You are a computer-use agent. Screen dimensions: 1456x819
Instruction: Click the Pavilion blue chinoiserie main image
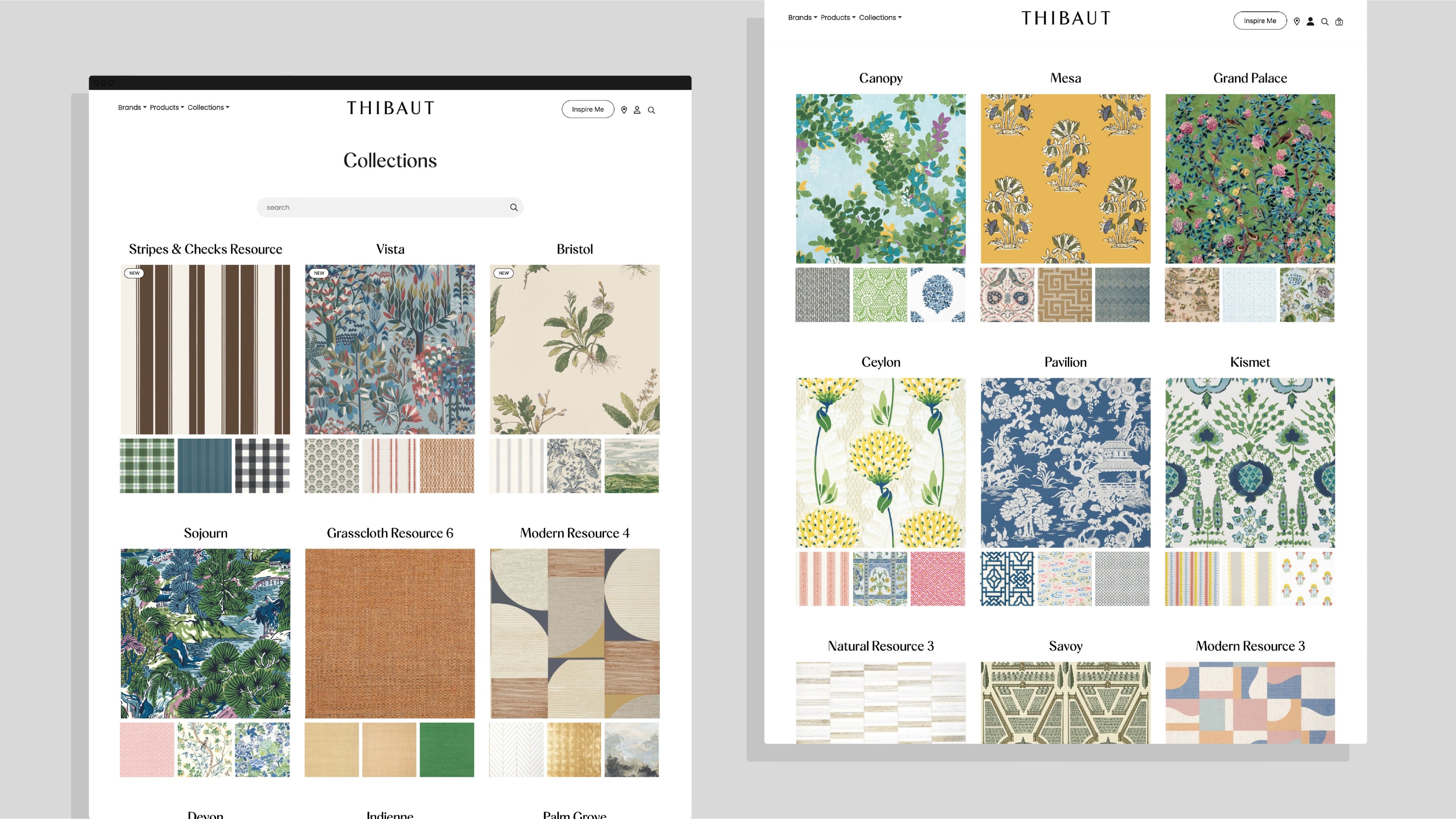pos(1065,462)
